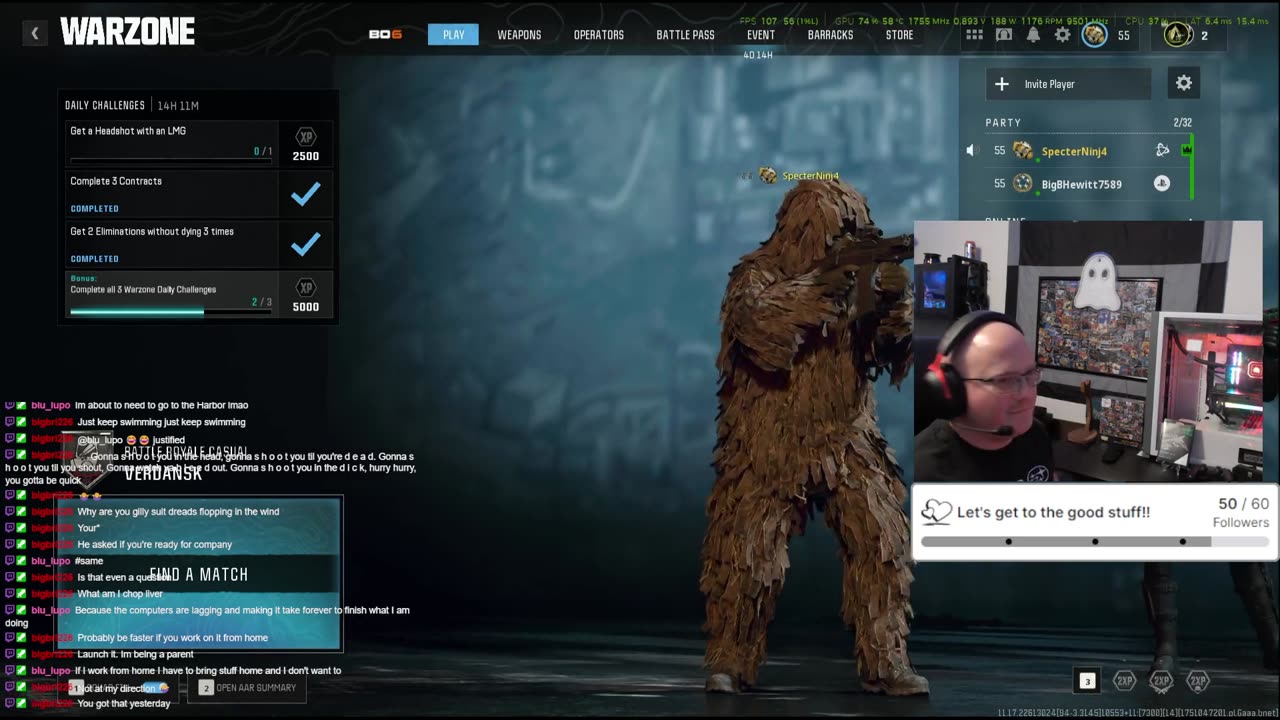Viewport: 1280px width, 720px height.
Task: Click the 50/60 followers goal bar
Action: (x=1095, y=541)
